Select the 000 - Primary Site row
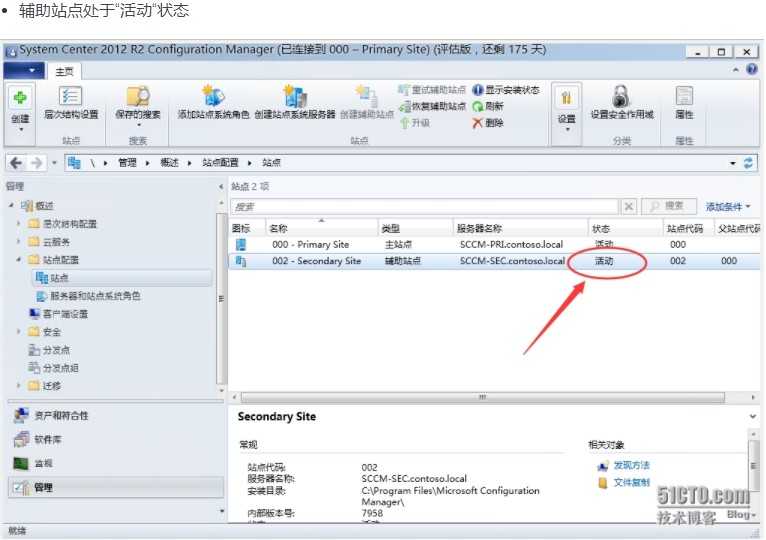Image resolution: width=766 pixels, height=540 pixels. point(494,244)
